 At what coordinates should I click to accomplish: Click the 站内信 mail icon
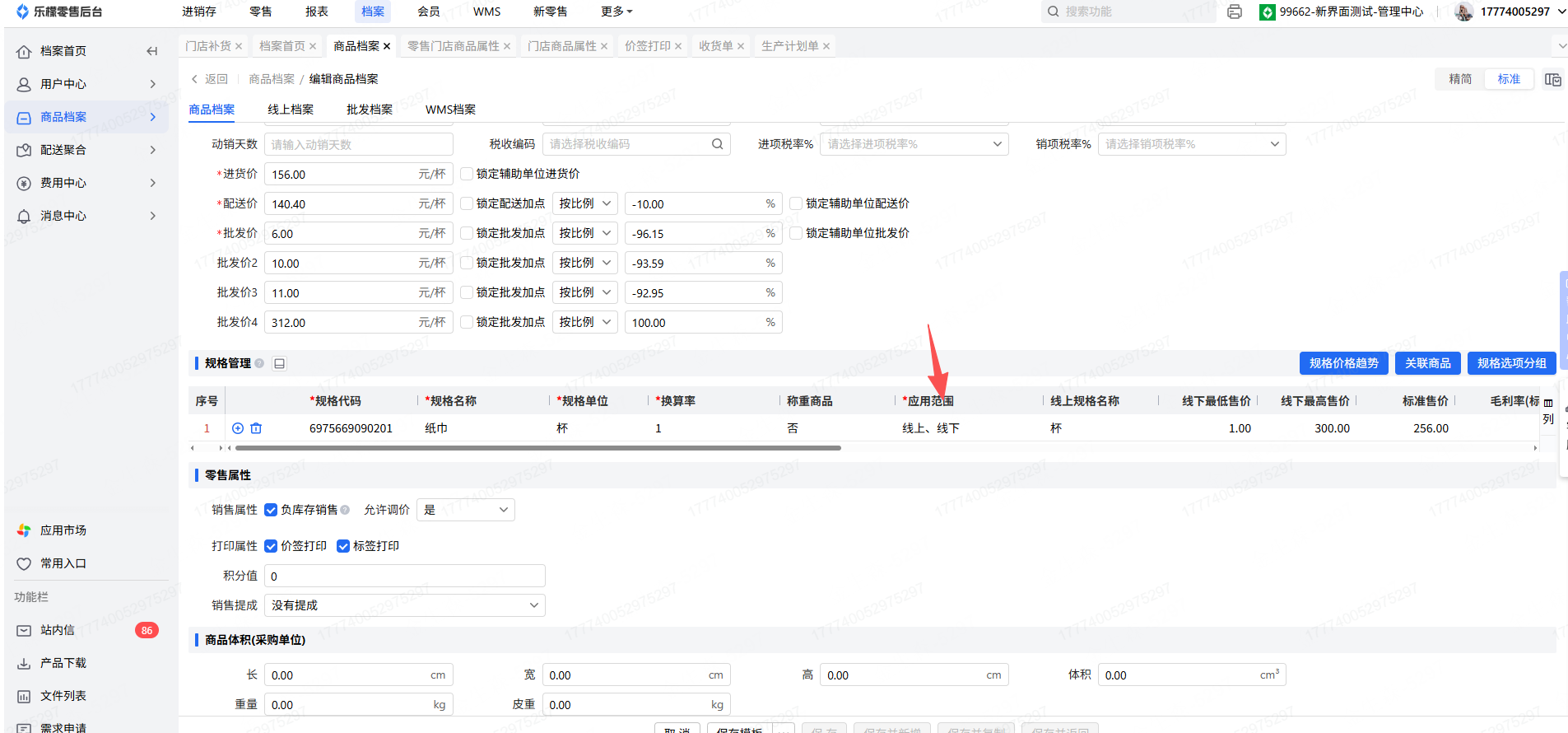point(24,630)
